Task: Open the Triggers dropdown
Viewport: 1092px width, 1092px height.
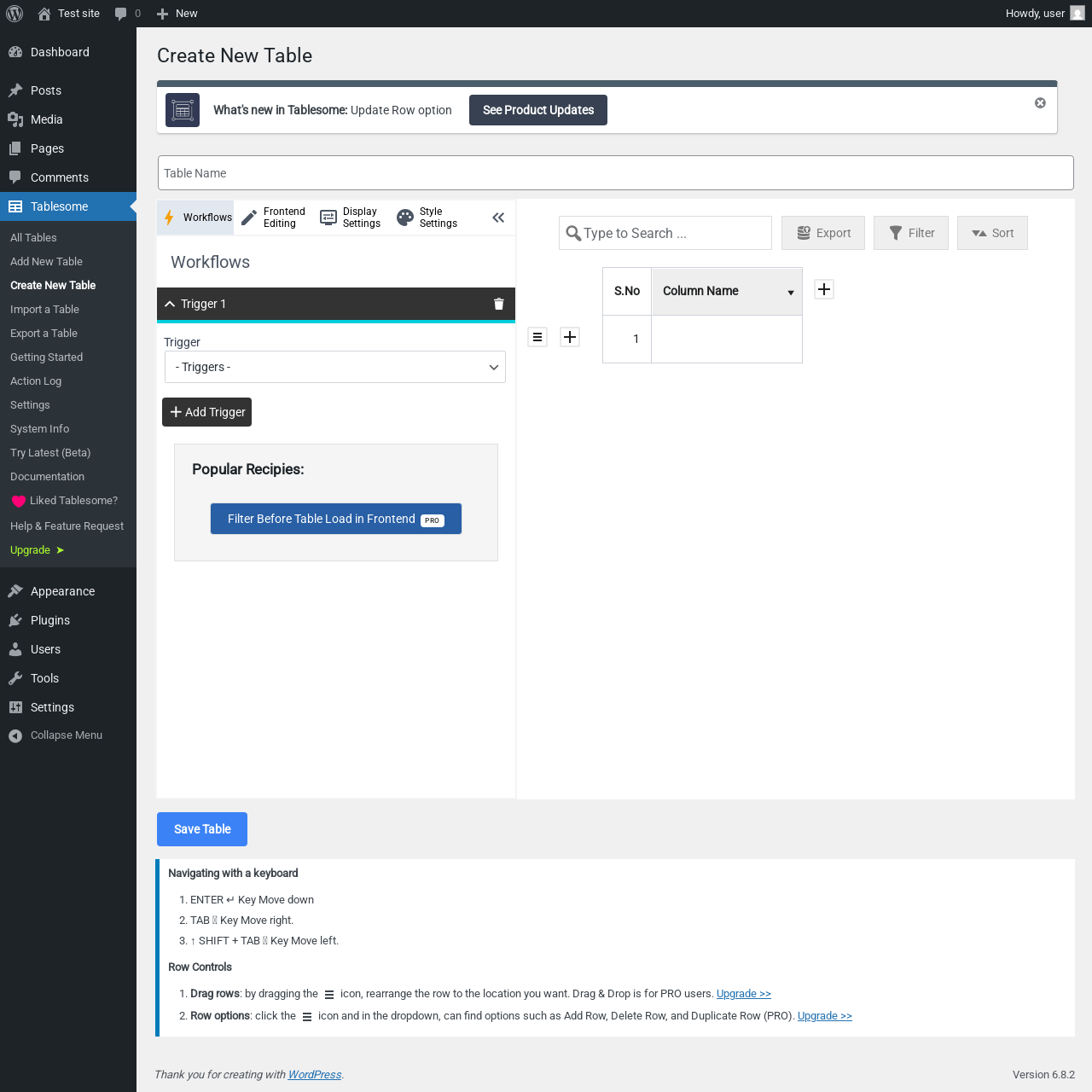Action: 334,367
